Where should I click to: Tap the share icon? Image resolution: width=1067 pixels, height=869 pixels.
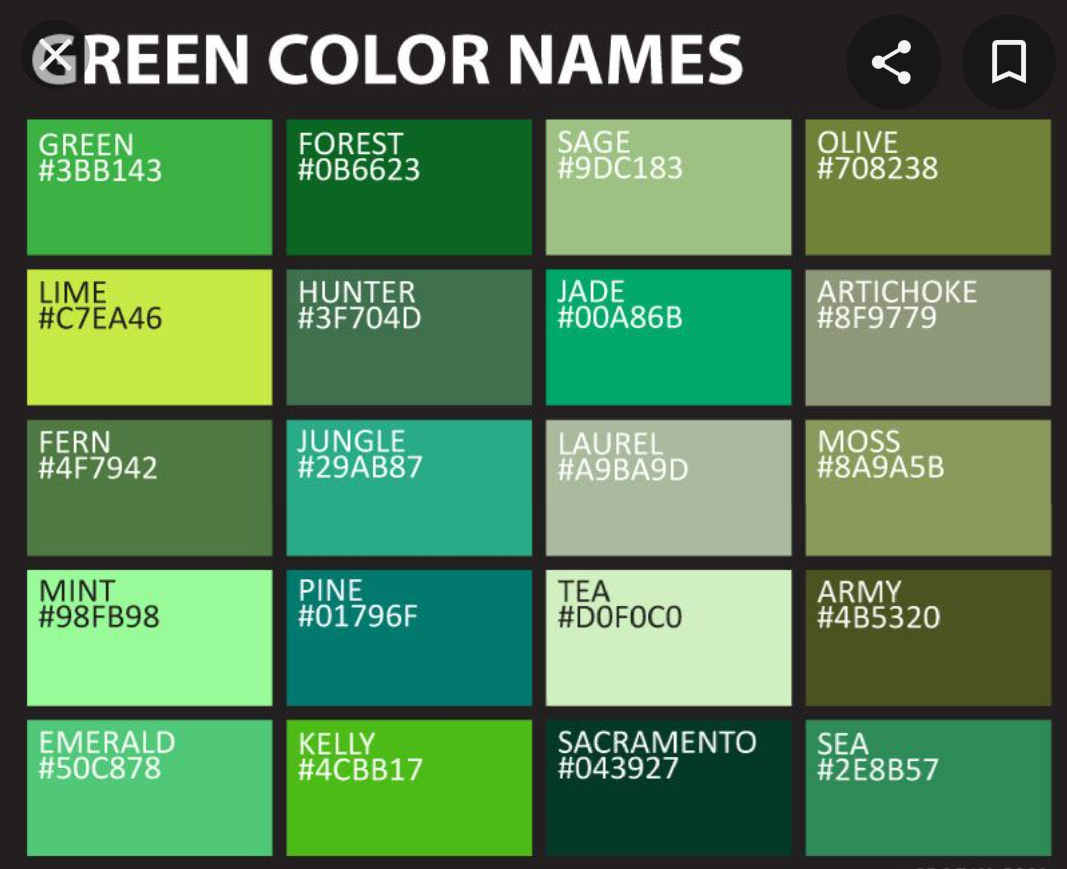891,62
